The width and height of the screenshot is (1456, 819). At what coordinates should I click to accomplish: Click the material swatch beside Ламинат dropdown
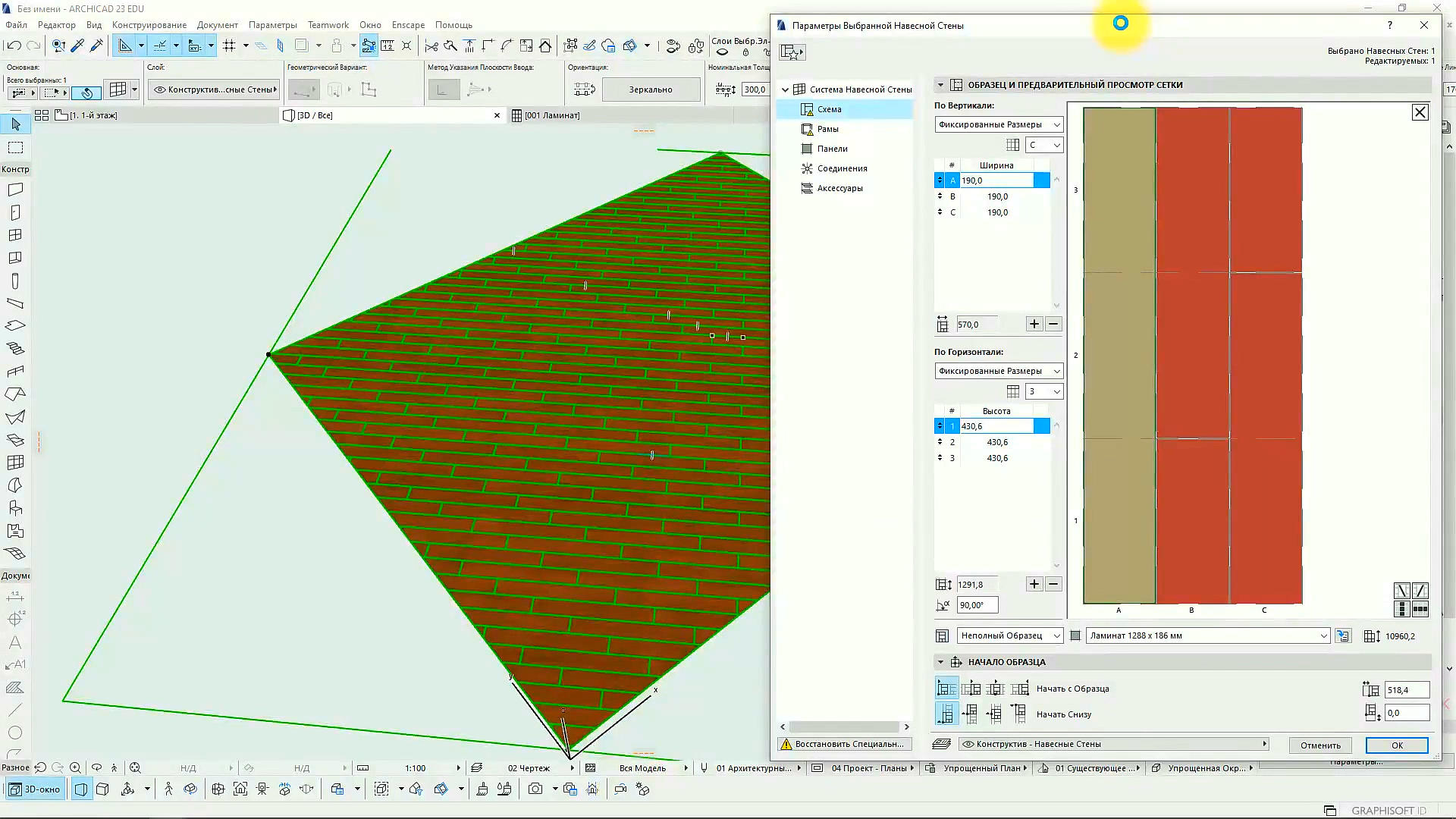click(1075, 636)
